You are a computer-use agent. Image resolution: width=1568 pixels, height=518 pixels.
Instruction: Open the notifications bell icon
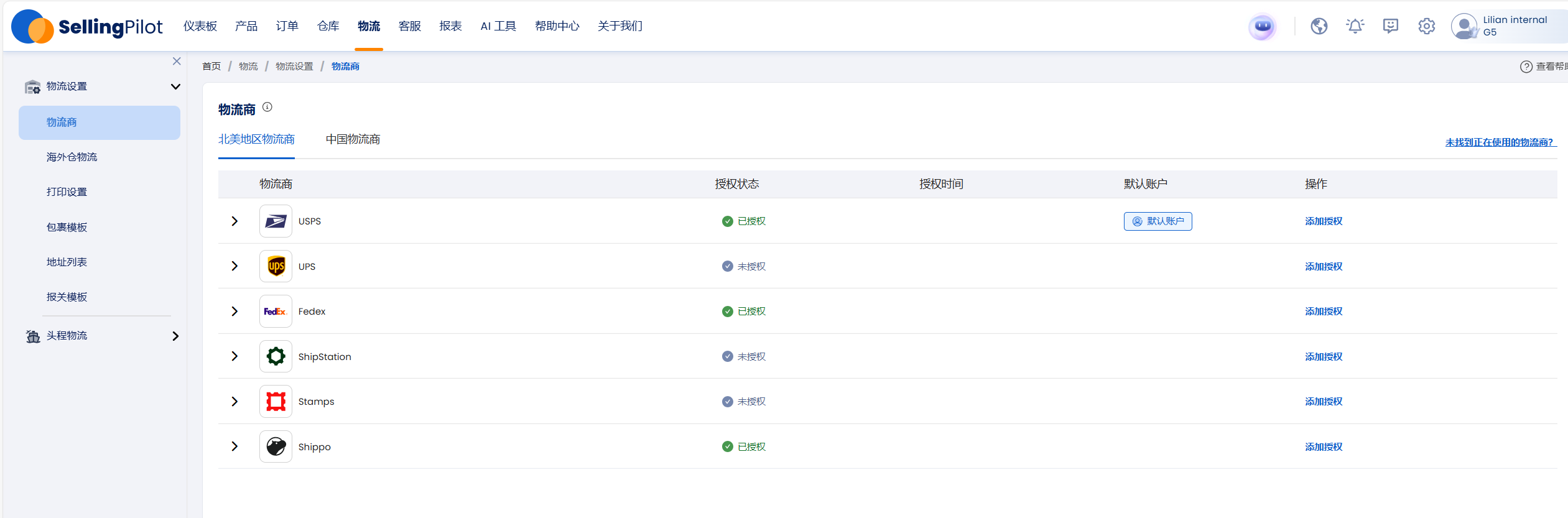(1355, 26)
